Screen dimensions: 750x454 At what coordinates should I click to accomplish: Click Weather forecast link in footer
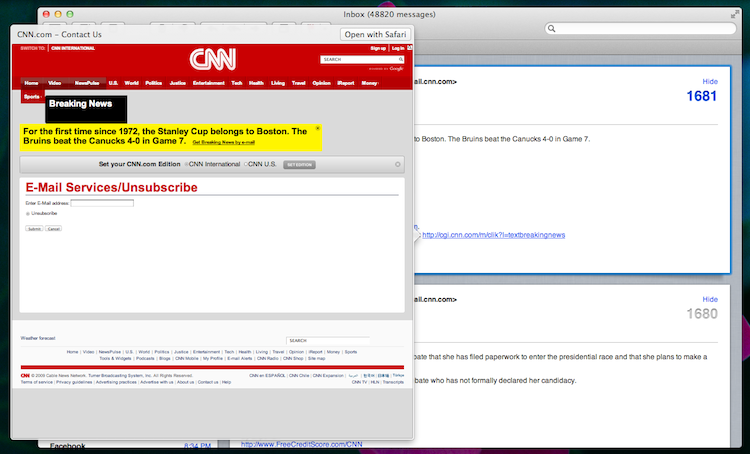(x=38, y=338)
